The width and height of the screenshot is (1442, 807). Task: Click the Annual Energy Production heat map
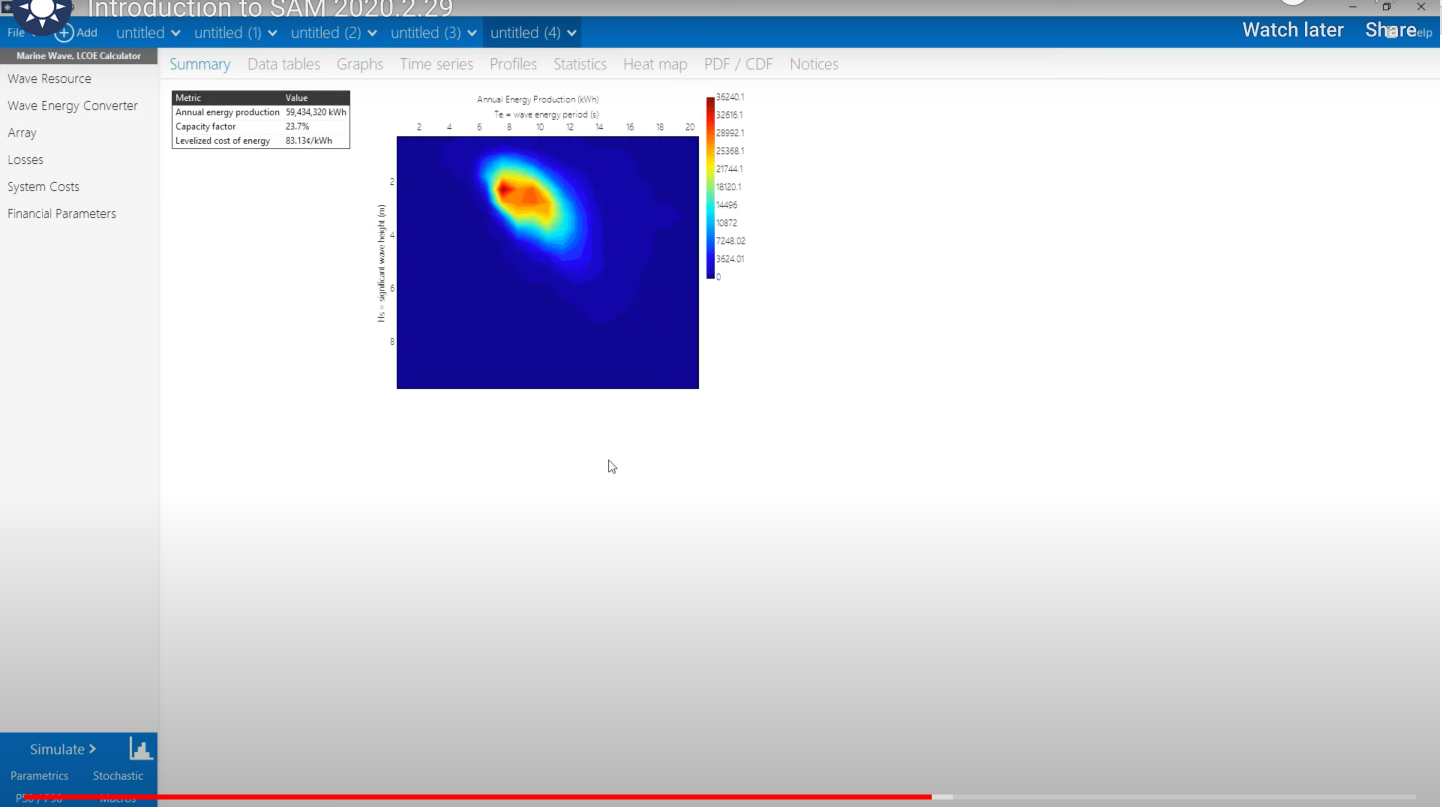click(x=547, y=262)
